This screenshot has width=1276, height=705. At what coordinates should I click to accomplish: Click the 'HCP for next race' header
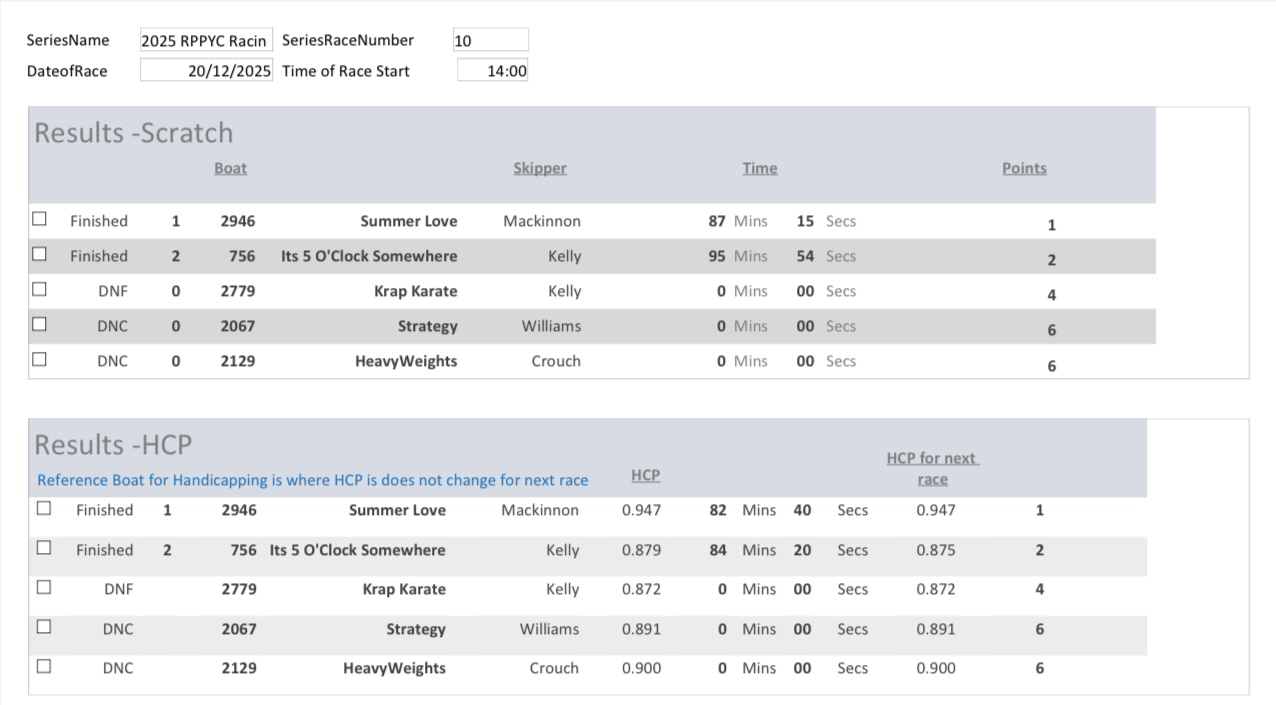(932, 468)
